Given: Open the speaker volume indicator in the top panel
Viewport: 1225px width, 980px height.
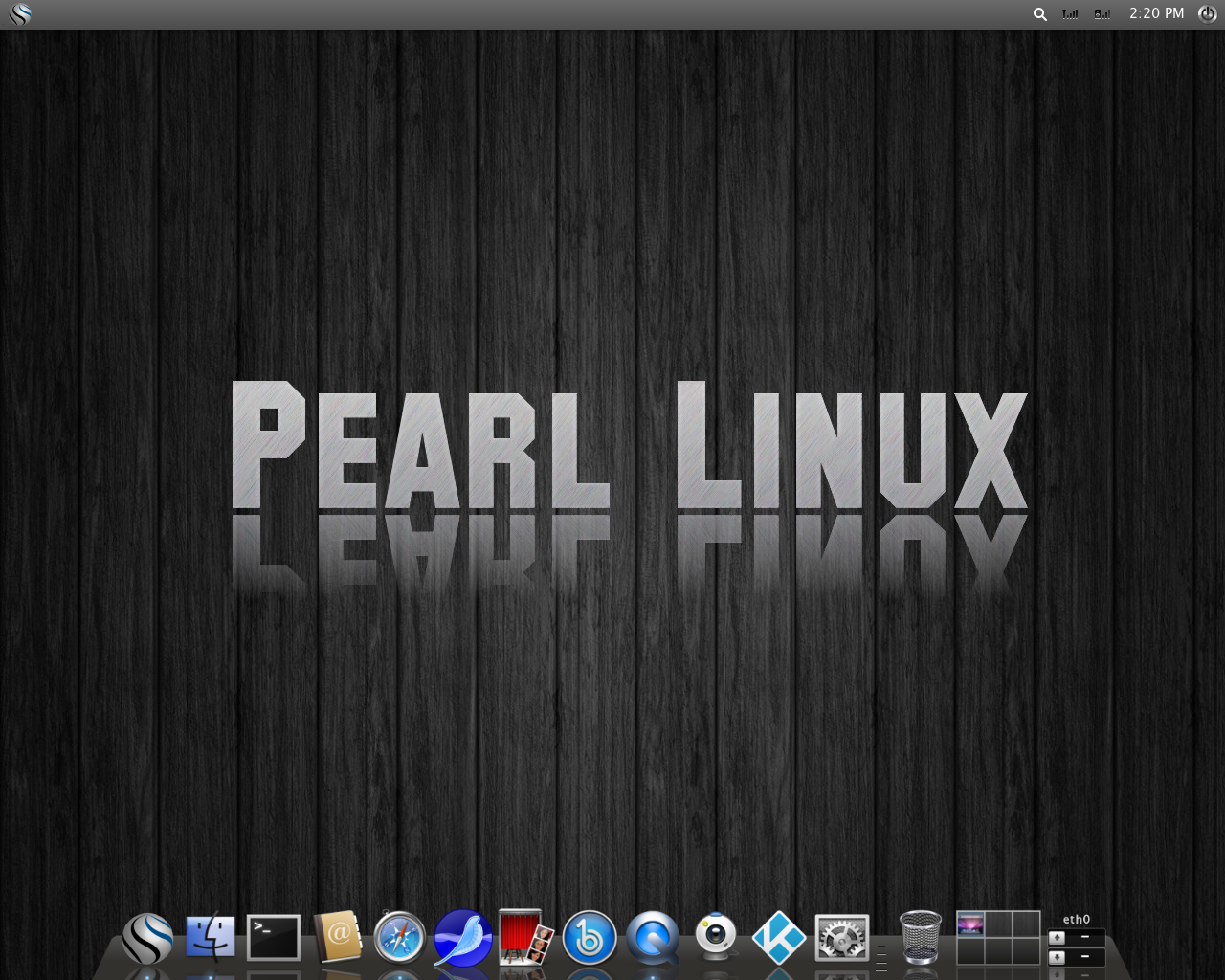Looking at the screenshot, I should [x=1102, y=14].
